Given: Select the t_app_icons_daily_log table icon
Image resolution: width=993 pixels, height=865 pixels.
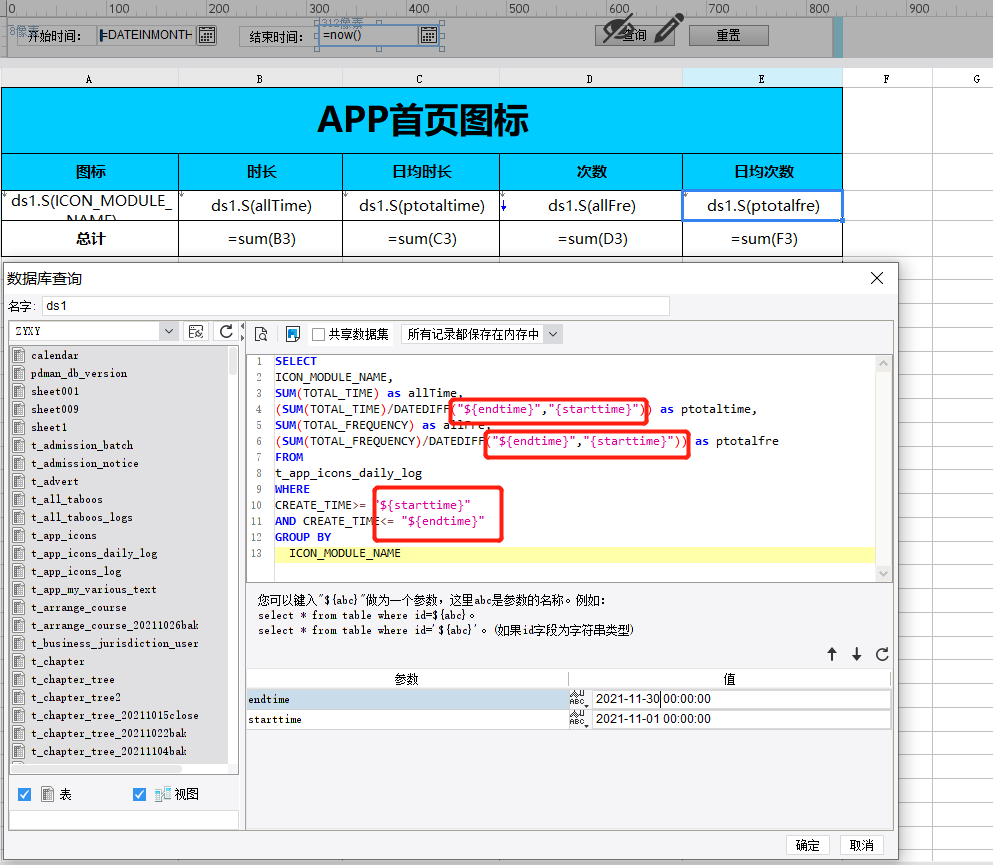Looking at the screenshot, I should [19, 553].
